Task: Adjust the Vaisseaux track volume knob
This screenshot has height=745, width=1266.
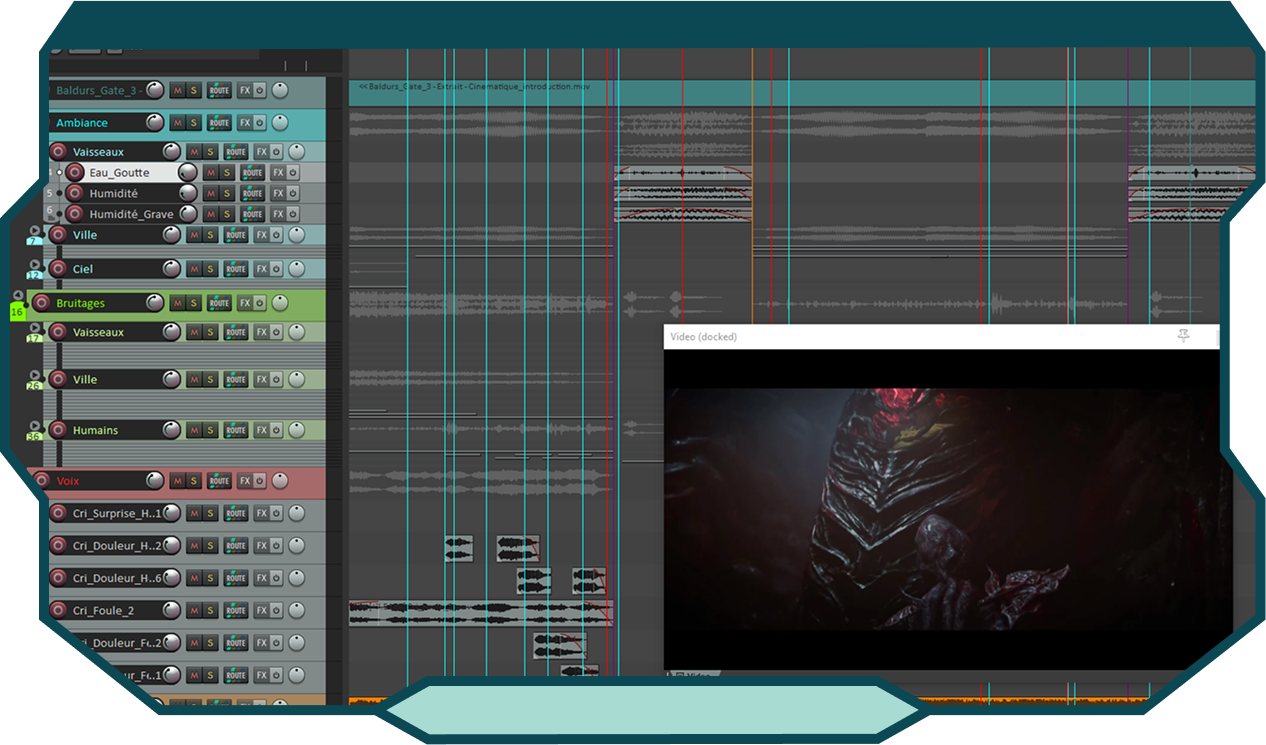Action: tap(171, 152)
